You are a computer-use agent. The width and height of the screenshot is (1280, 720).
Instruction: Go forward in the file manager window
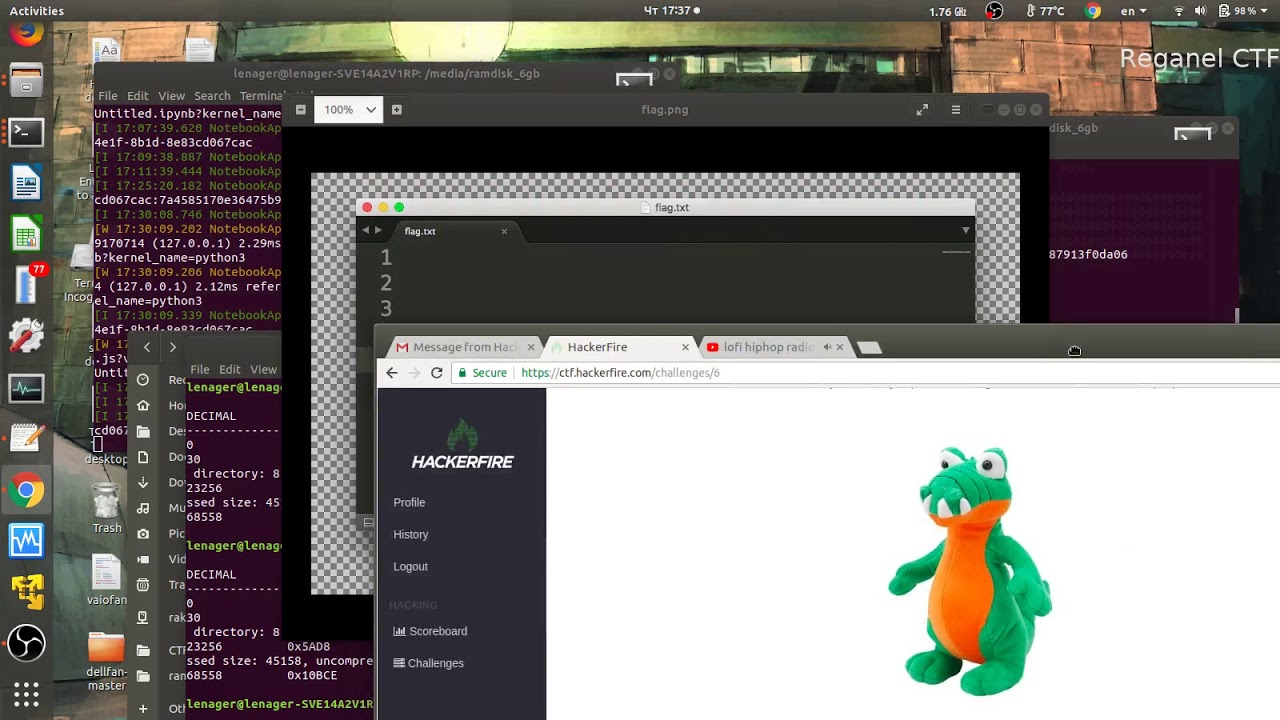coord(172,347)
